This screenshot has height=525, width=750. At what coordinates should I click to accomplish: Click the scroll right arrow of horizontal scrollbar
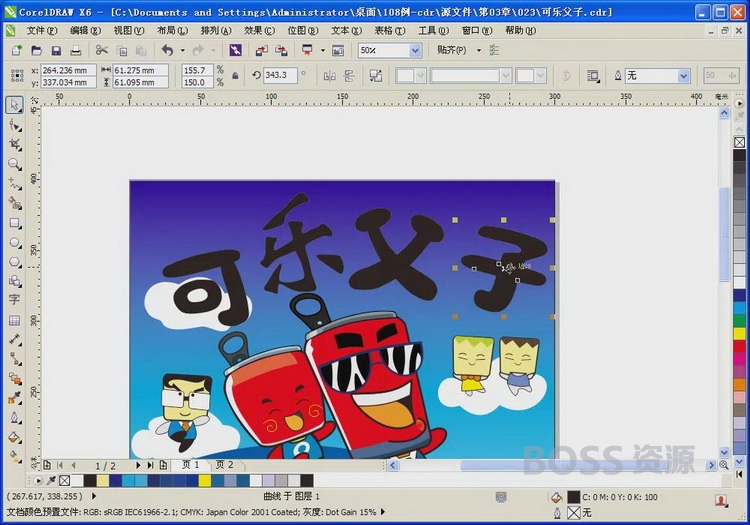pyautogui.click(x=711, y=465)
